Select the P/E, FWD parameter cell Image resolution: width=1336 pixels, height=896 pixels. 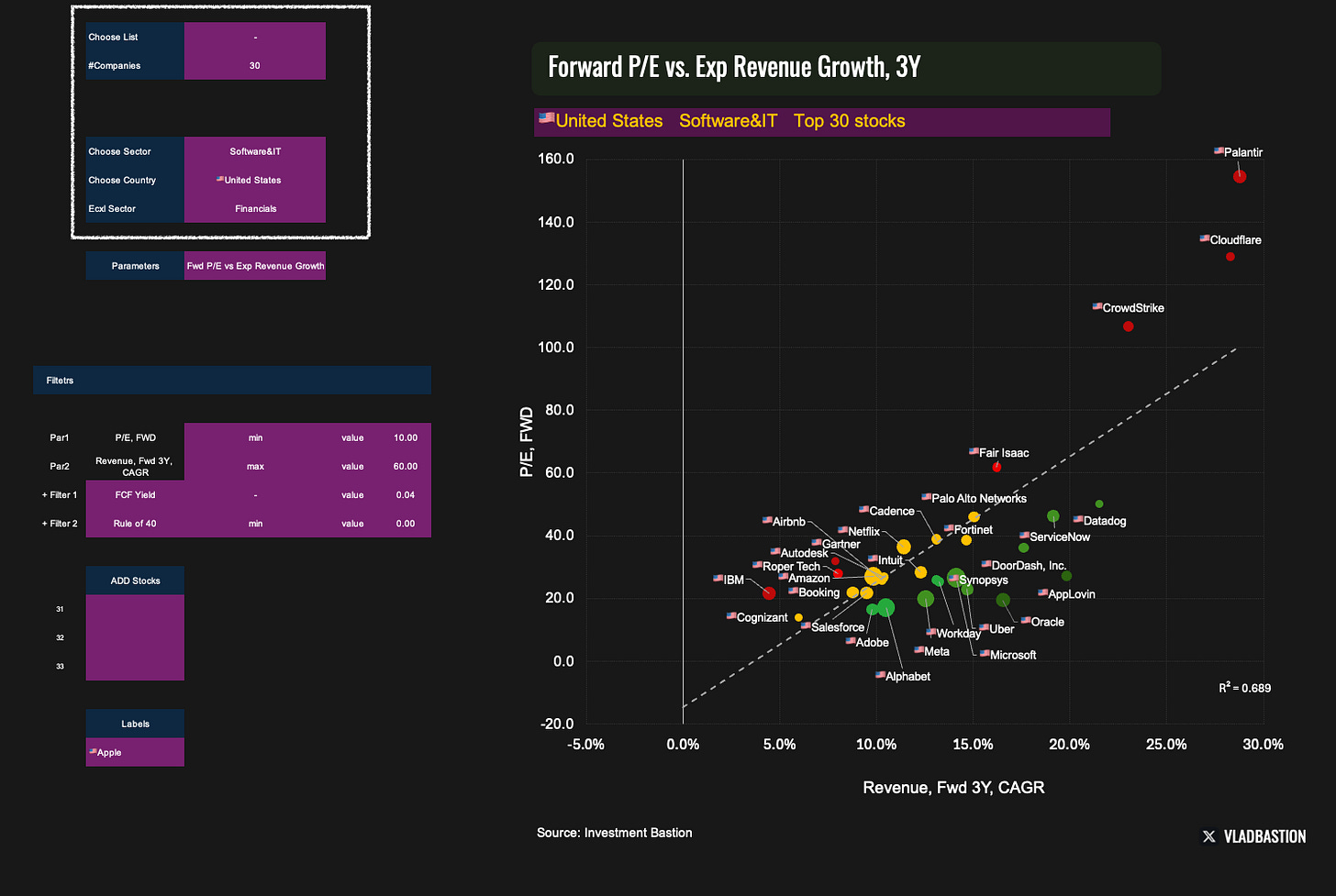[x=135, y=437]
